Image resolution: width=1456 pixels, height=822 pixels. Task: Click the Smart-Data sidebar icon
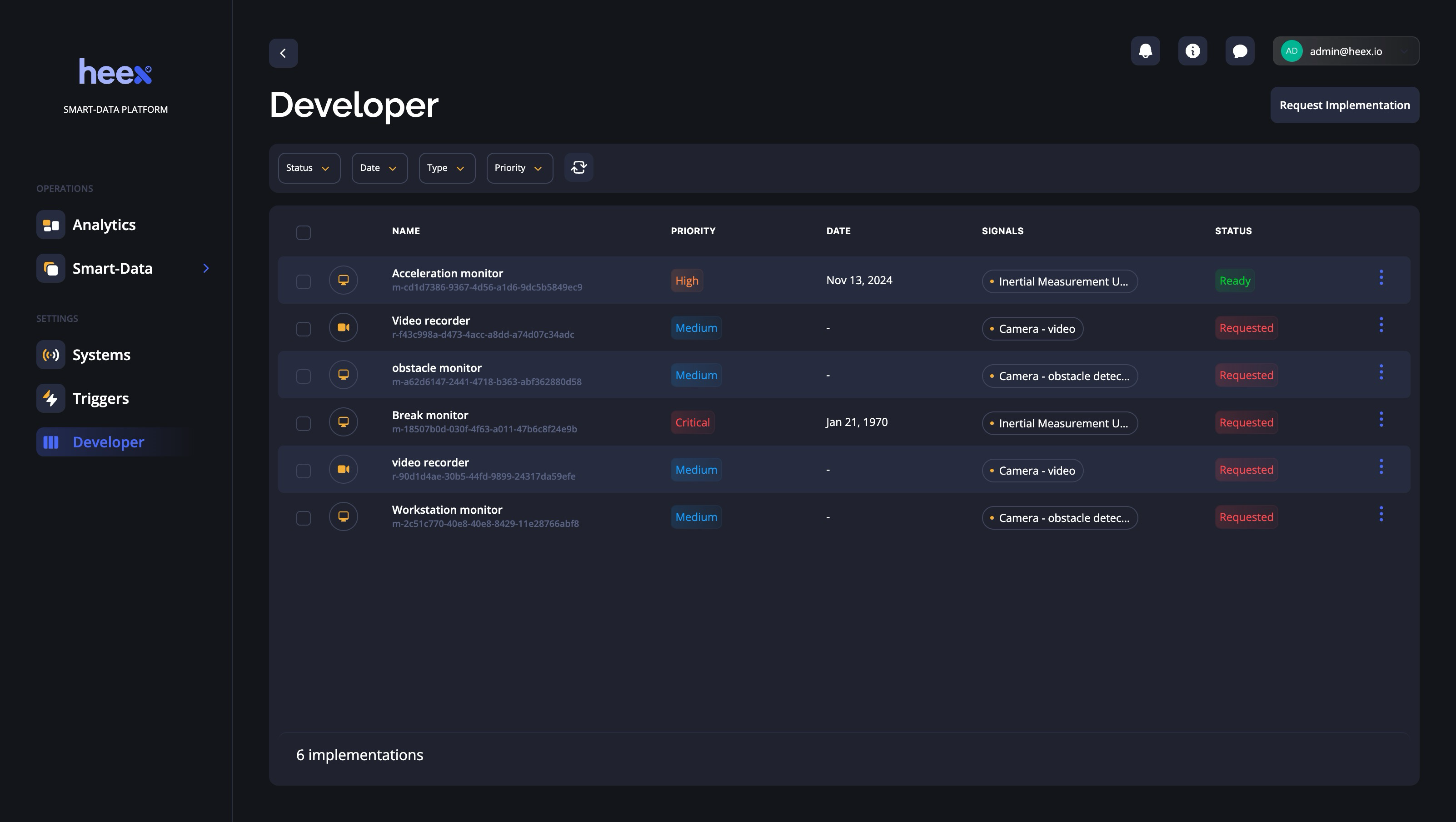[x=51, y=269]
